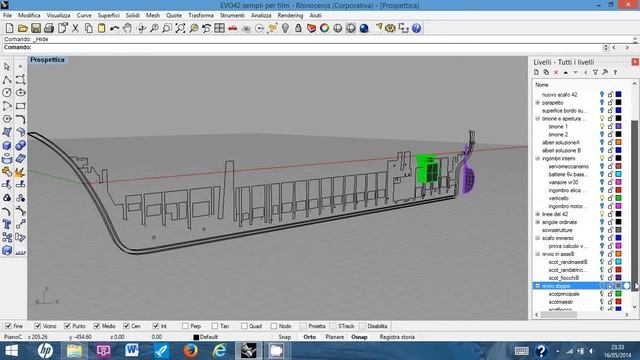This screenshot has width=640, height=360.
Task: Collapse the rinvio in asseB layer
Action: pyautogui.click(x=538, y=254)
